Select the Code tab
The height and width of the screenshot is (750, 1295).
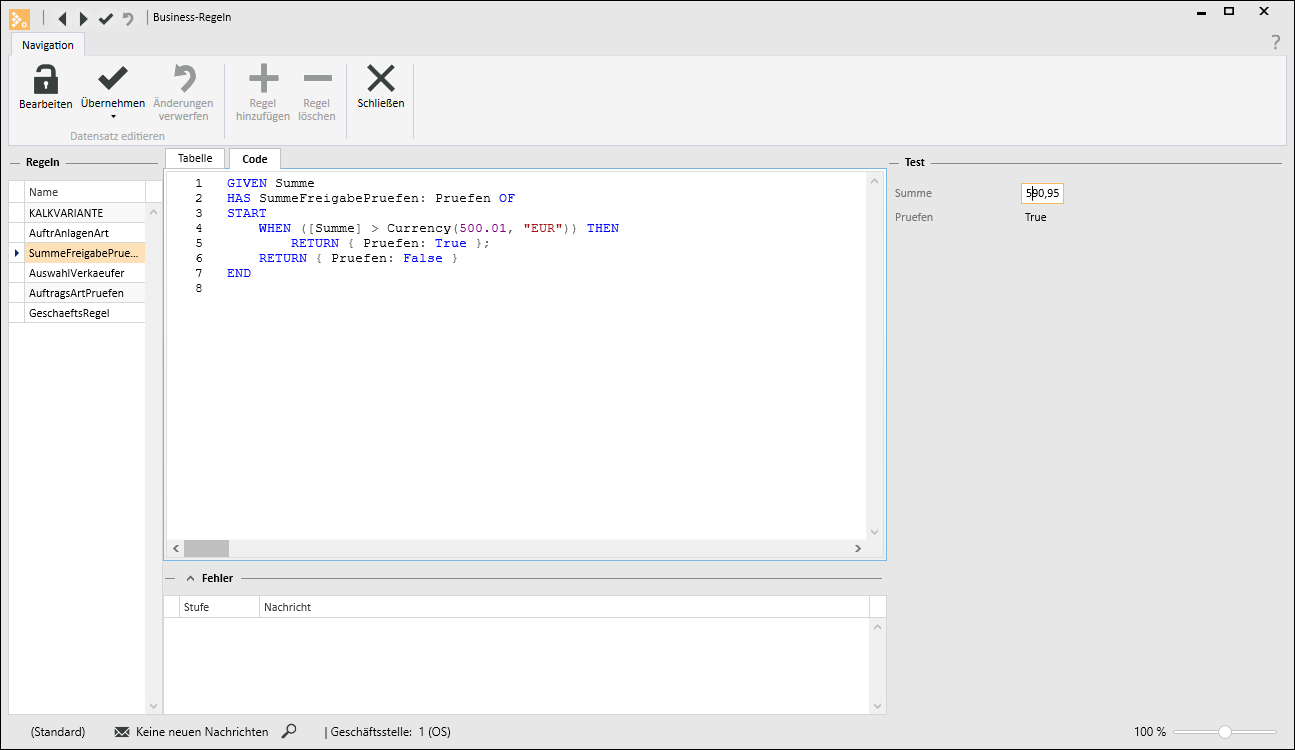click(255, 159)
